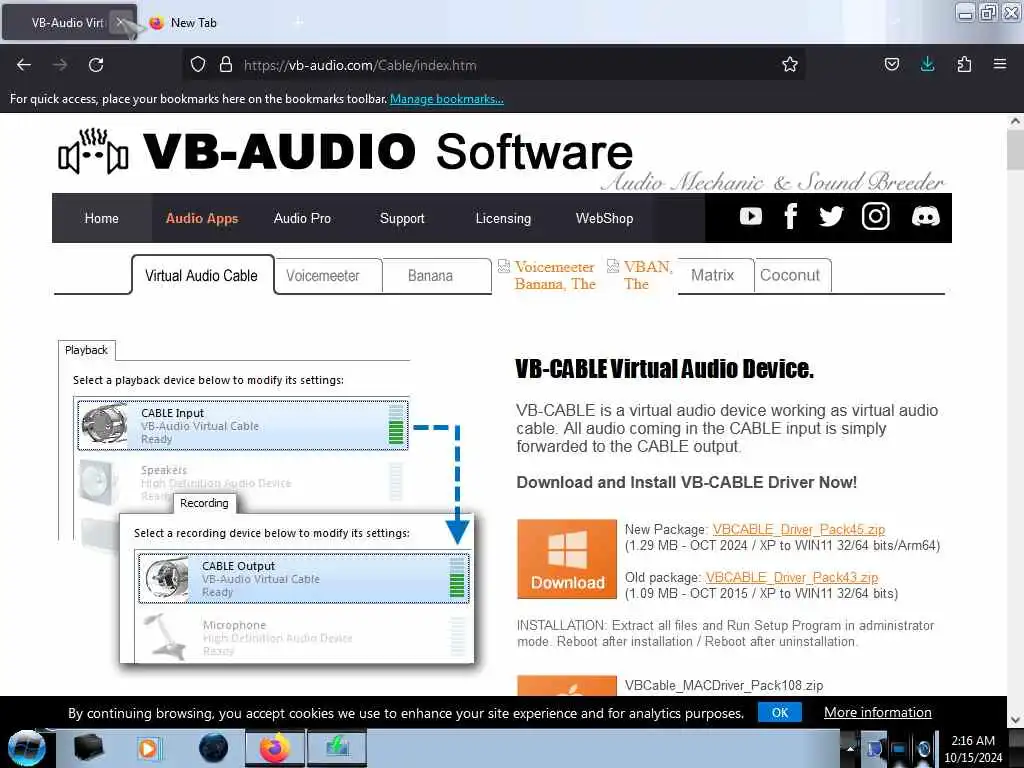Go back to the previous page
Image resolution: width=1024 pixels, height=768 pixels.
pos(24,65)
